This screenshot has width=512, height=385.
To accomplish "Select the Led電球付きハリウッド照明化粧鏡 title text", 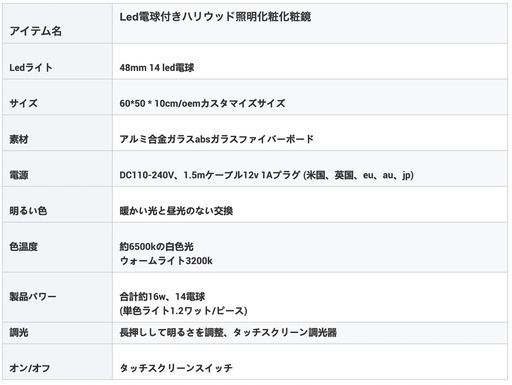I will [x=215, y=17].
